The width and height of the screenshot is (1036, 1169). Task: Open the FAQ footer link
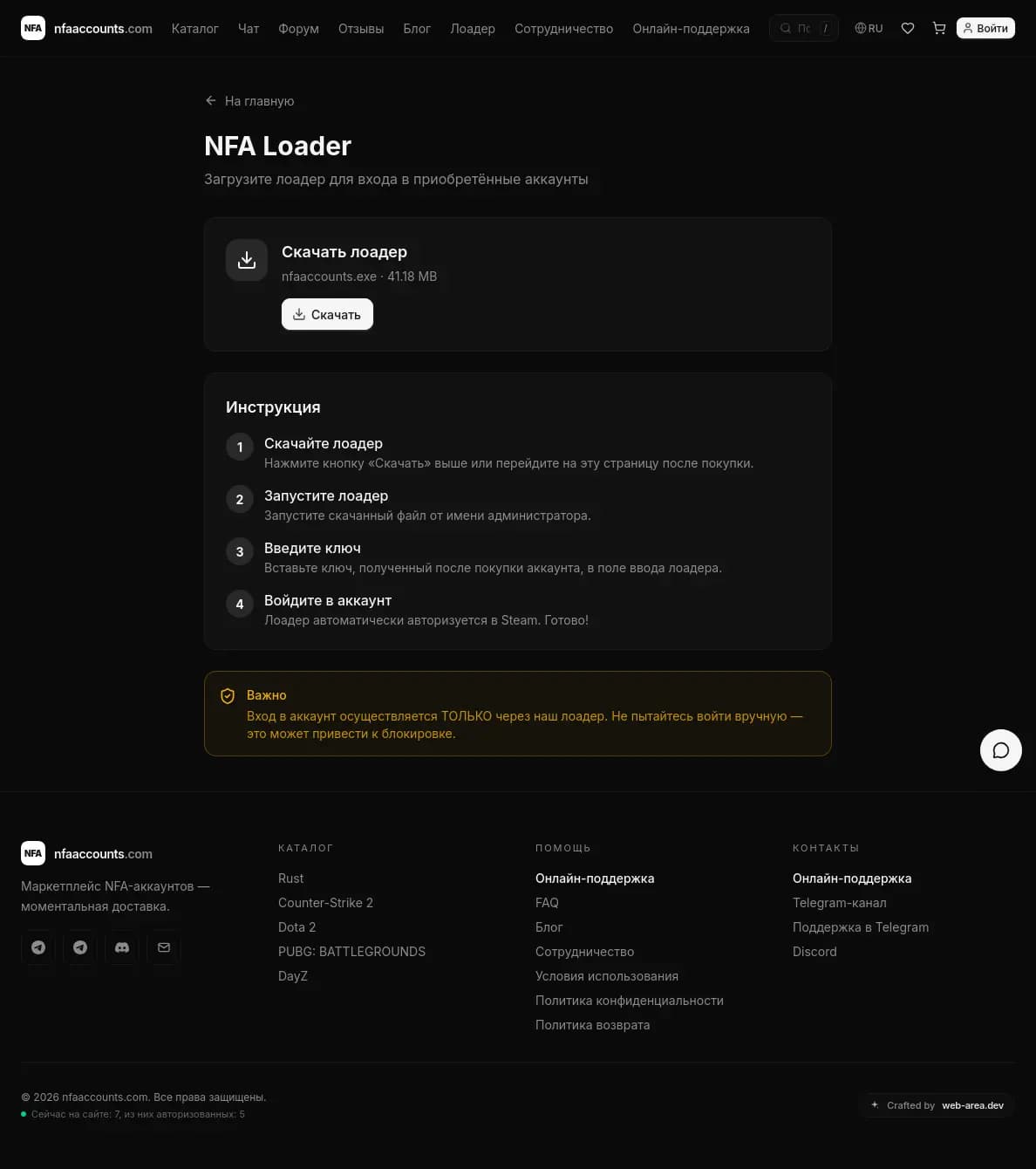click(x=547, y=903)
